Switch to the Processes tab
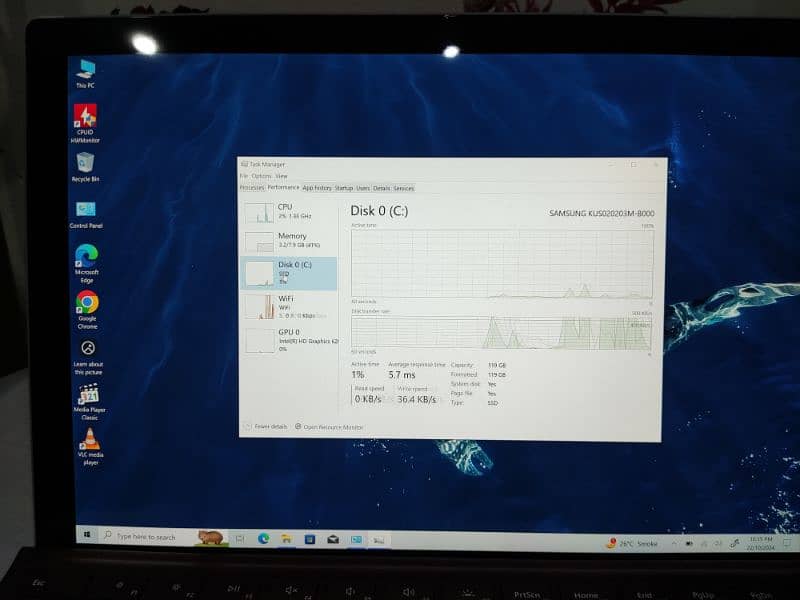Viewport: 800px width, 600px height. [x=252, y=188]
